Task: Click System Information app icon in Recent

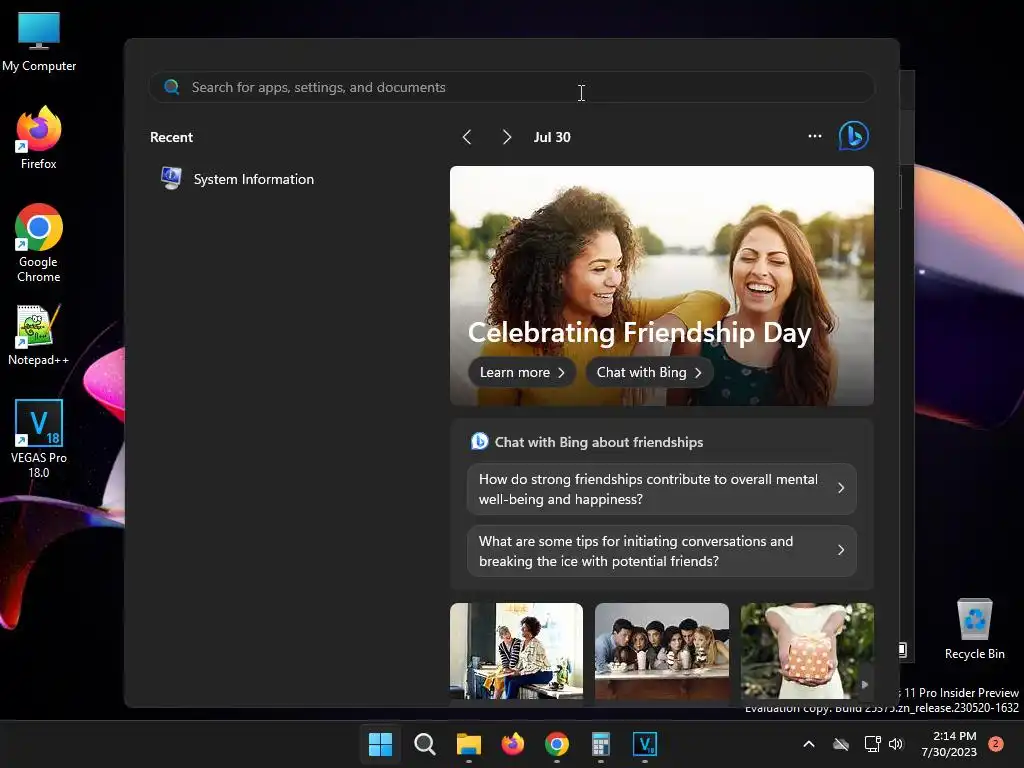Action: tap(171, 178)
